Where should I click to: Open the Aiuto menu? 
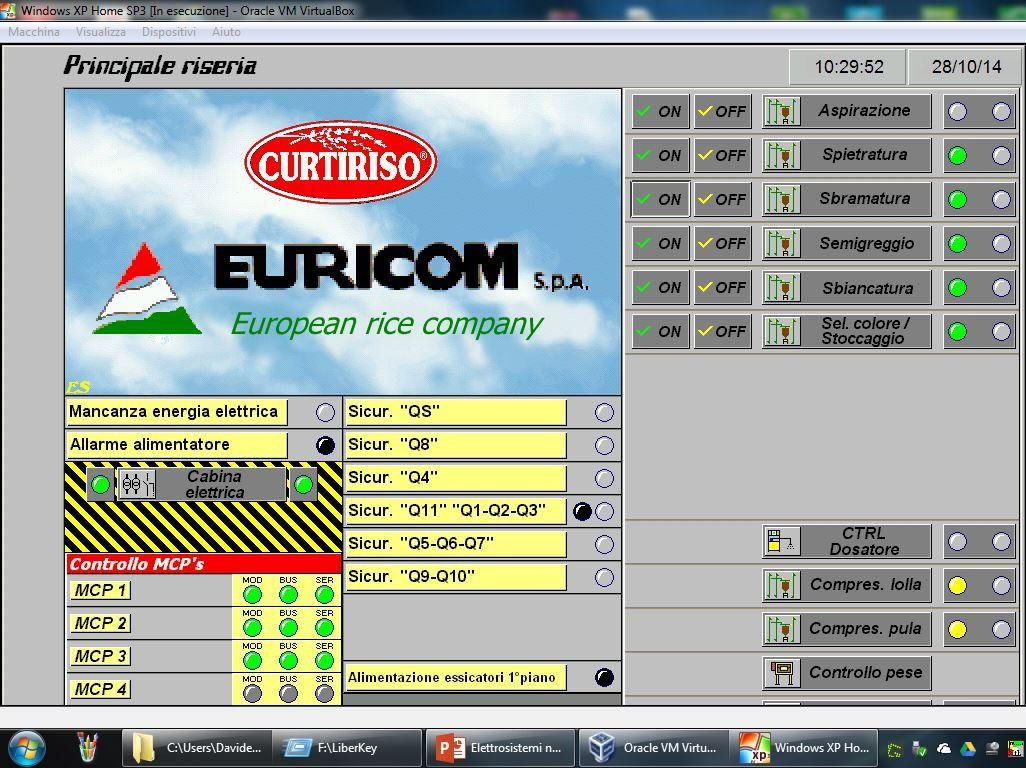226,31
